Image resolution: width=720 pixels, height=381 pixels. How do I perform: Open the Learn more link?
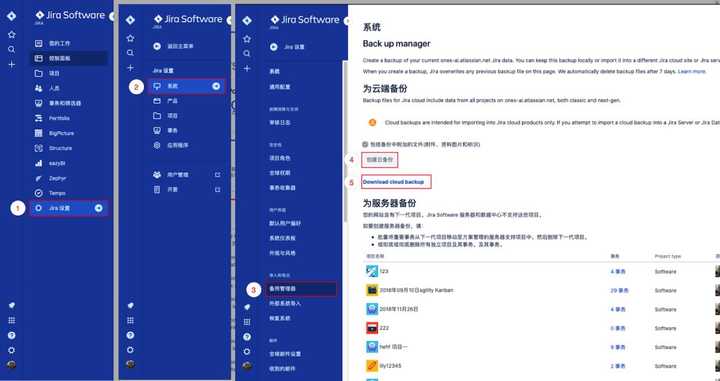[692, 72]
